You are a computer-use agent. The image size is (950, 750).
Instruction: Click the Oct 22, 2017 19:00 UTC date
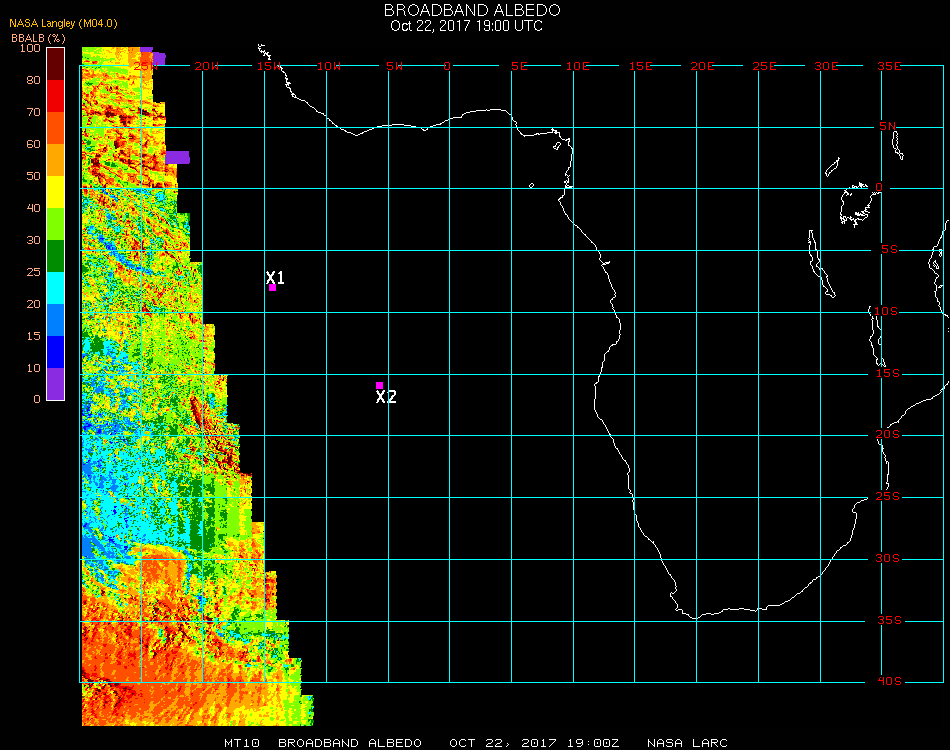coord(467,26)
